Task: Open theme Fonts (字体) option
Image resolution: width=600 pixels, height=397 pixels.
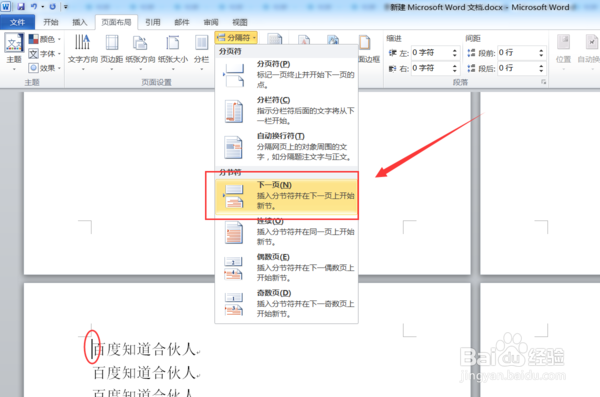Action: point(45,54)
